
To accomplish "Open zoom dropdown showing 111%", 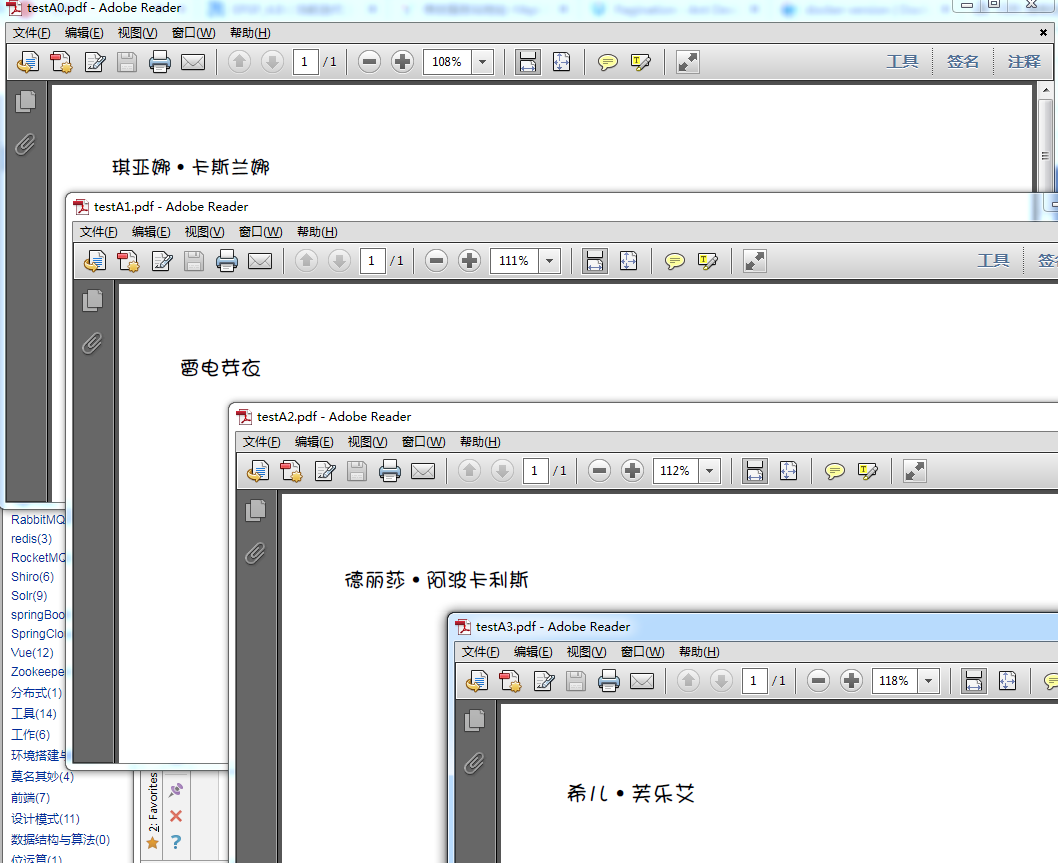I will pyautogui.click(x=549, y=261).
